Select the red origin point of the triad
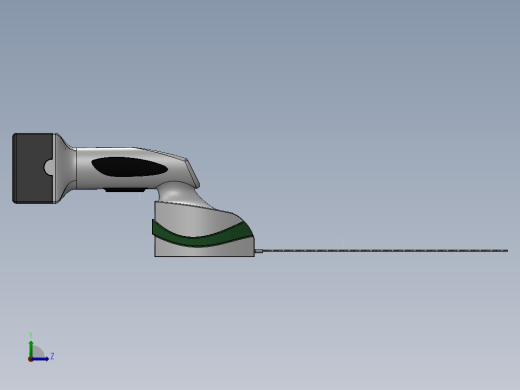The width and height of the screenshot is (520, 390). (x=30, y=360)
